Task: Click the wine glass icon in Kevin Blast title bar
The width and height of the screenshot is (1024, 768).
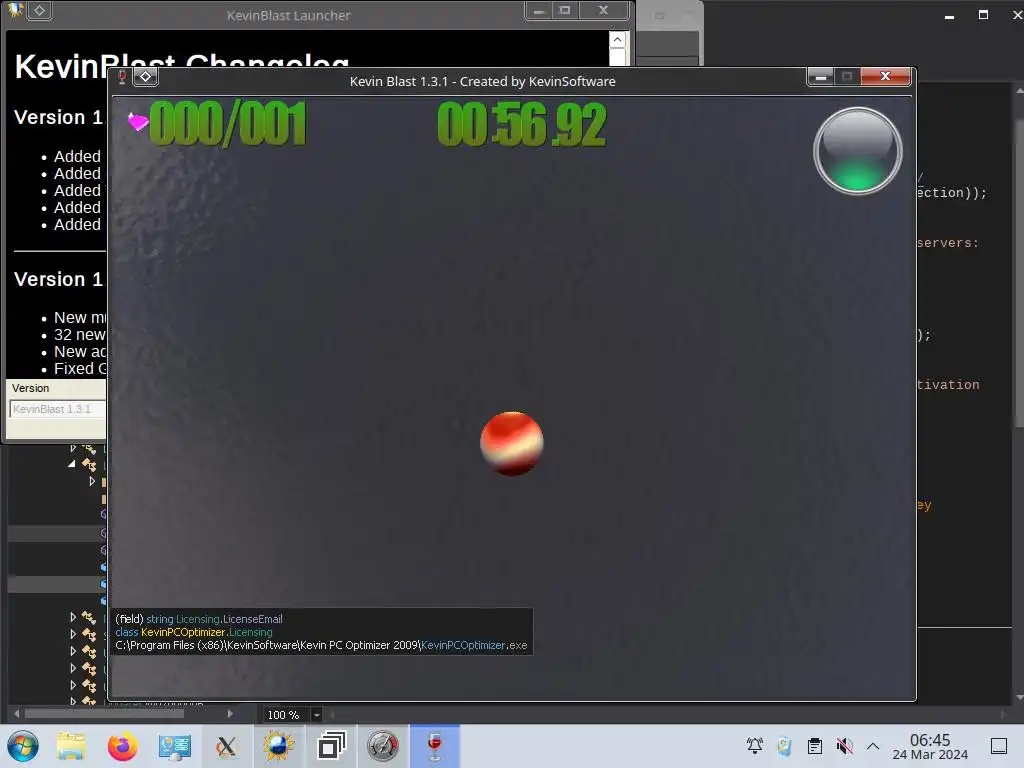Action: pyautogui.click(x=121, y=78)
